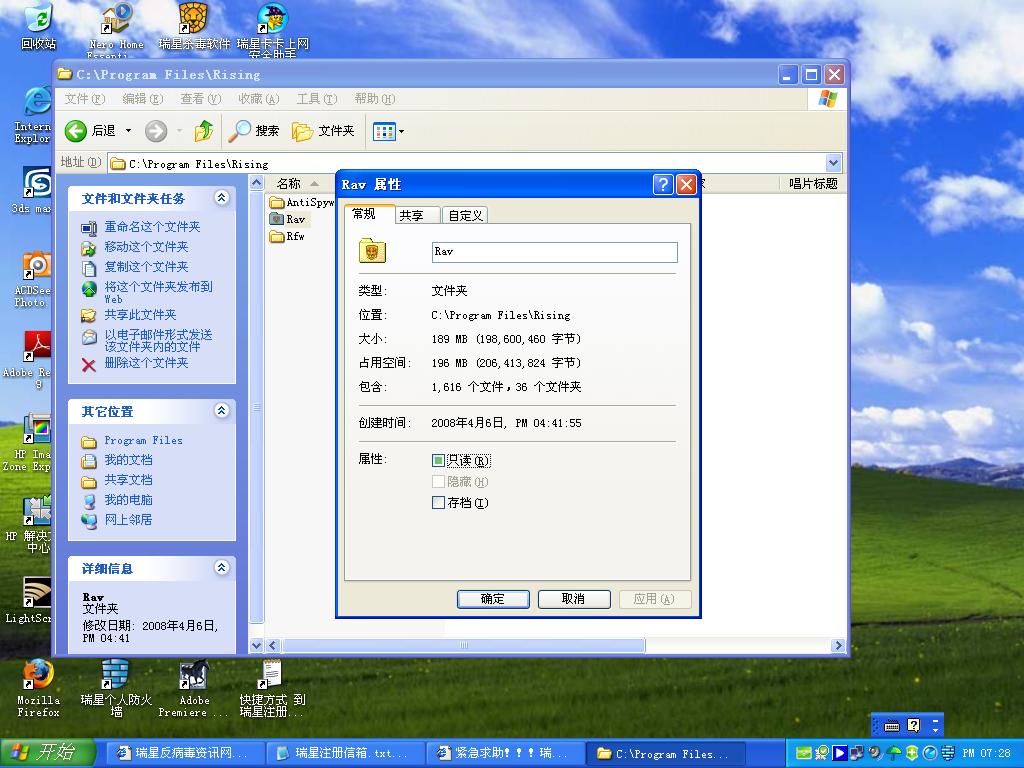
Task: Click share this folder task link
Action: click(x=140, y=315)
